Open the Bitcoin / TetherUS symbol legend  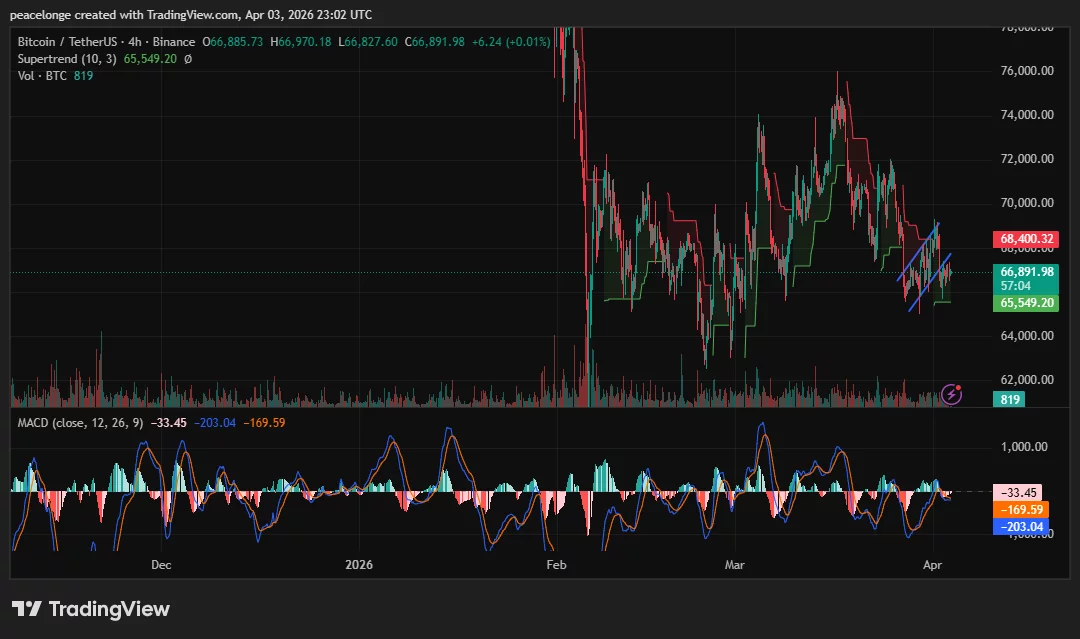[70, 42]
